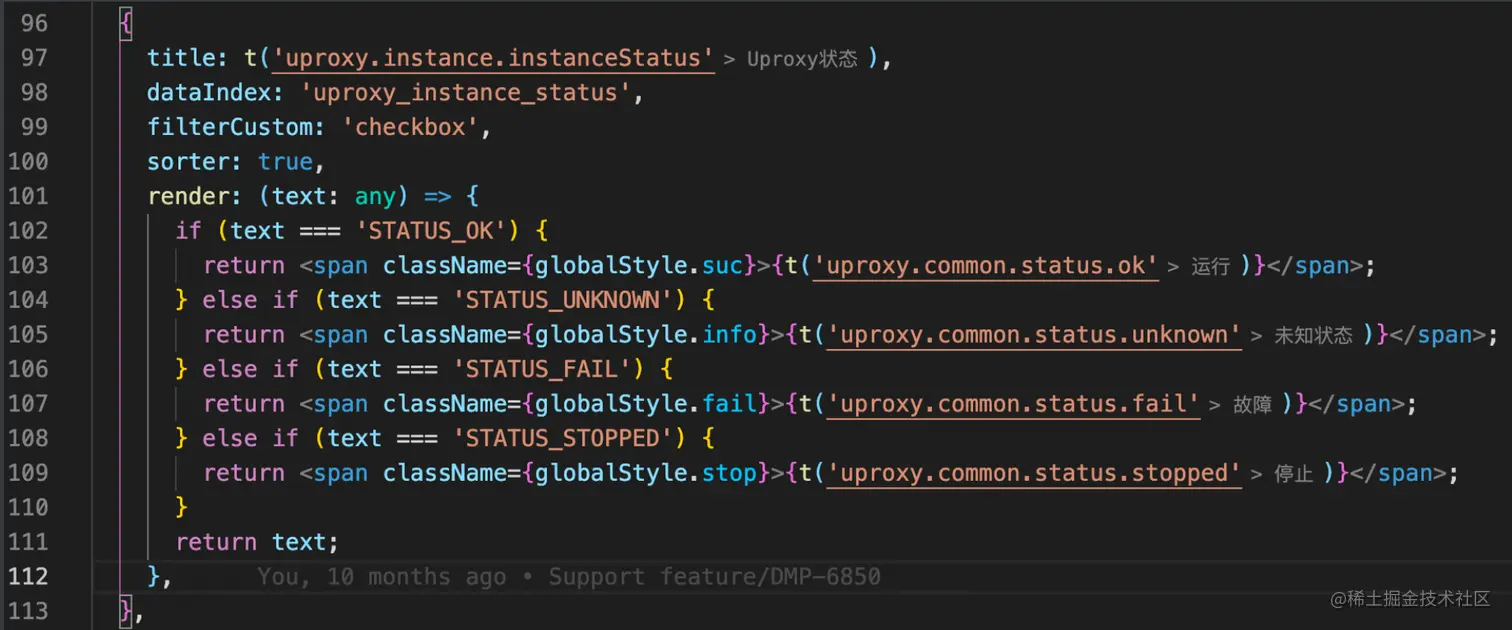
Task: Click the sorter property name
Action: 189,161
